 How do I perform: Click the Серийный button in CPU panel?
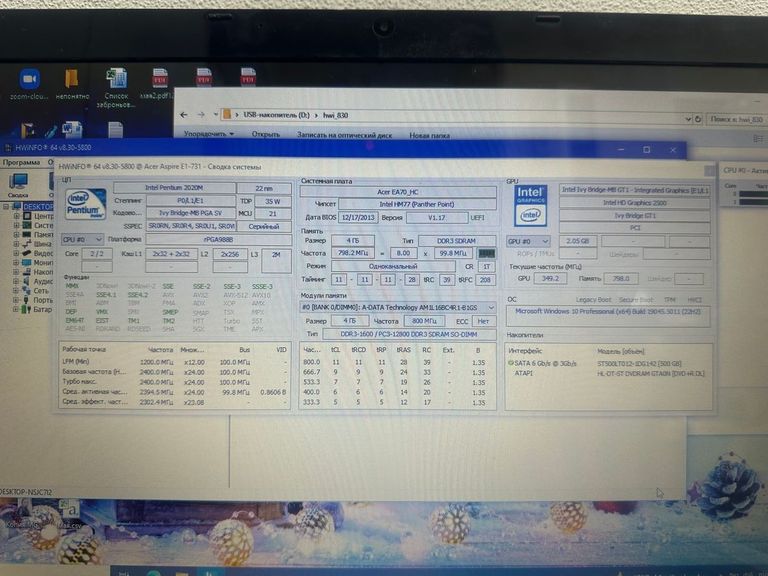pos(264,226)
